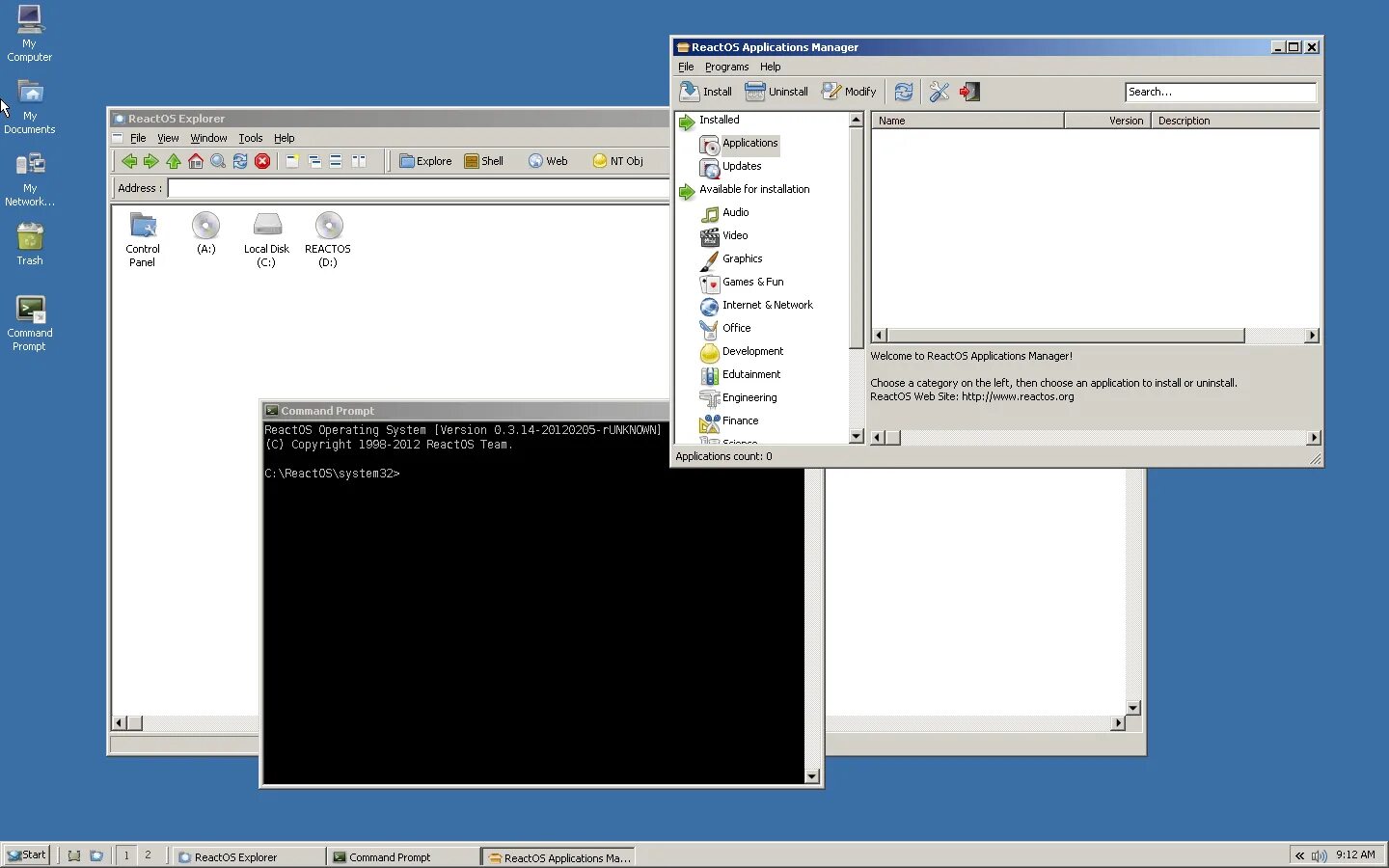This screenshot has width=1389, height=868.
Task: Select Applications under Installed
Action: coord(749,143)
